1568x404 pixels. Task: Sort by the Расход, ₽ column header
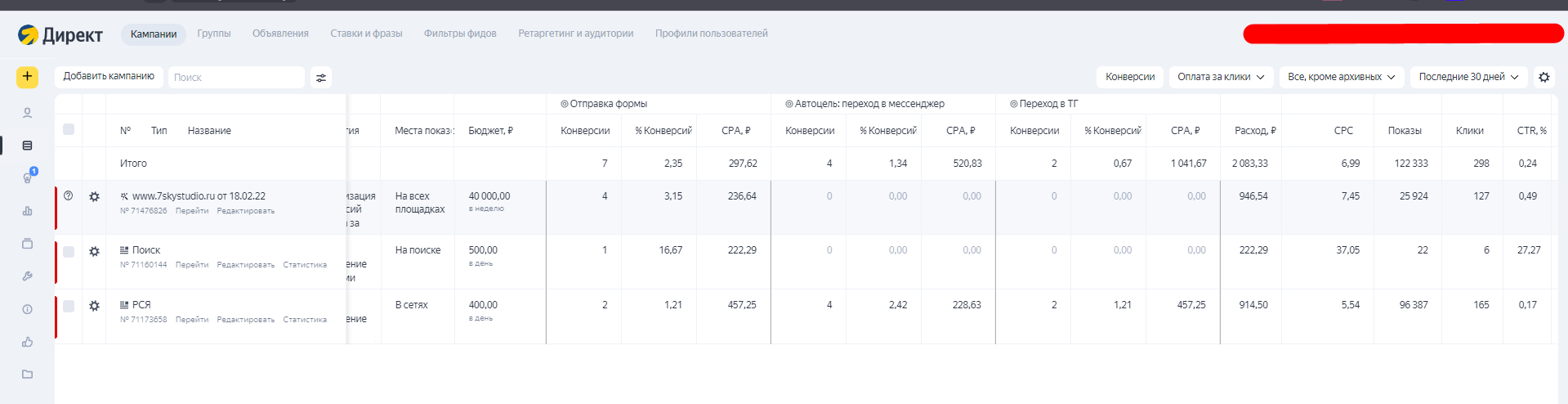point(1255,131)
